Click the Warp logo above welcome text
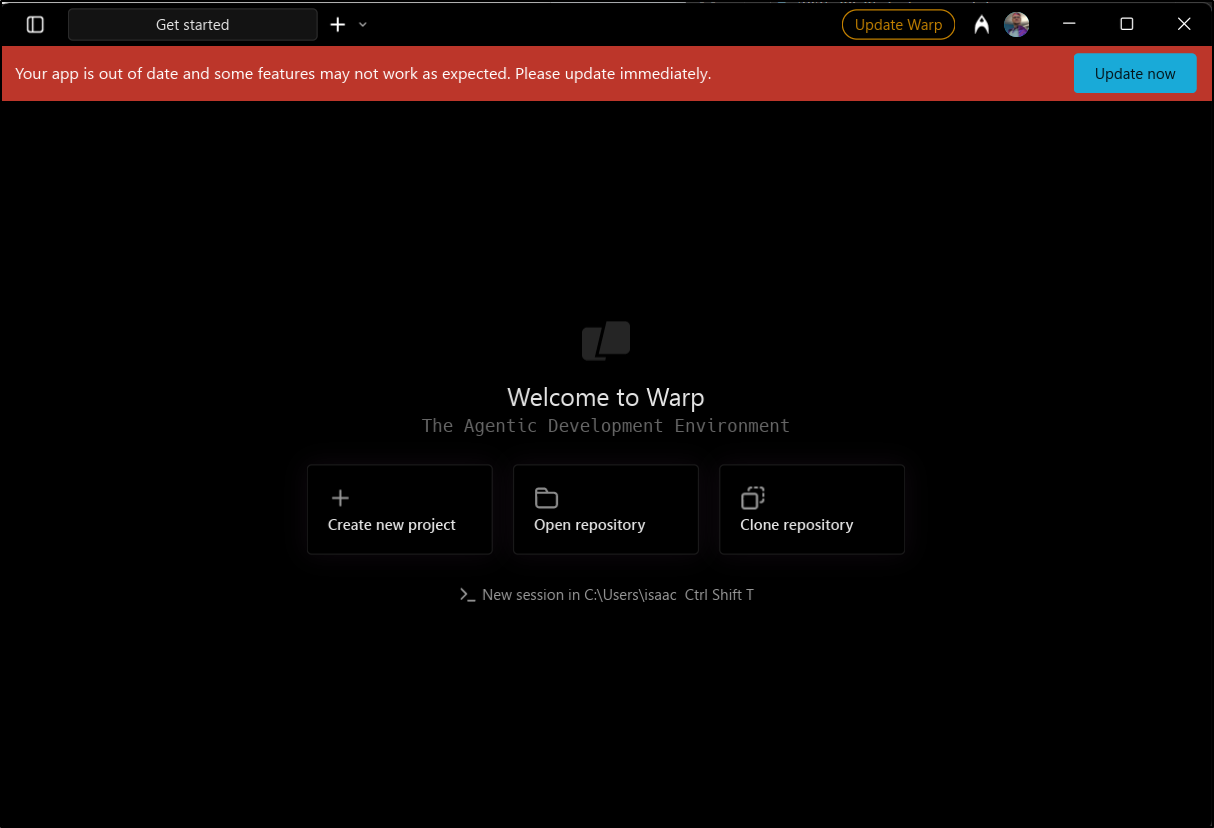The height and width of the screenshot is (828, 1214). coord(606,341)
